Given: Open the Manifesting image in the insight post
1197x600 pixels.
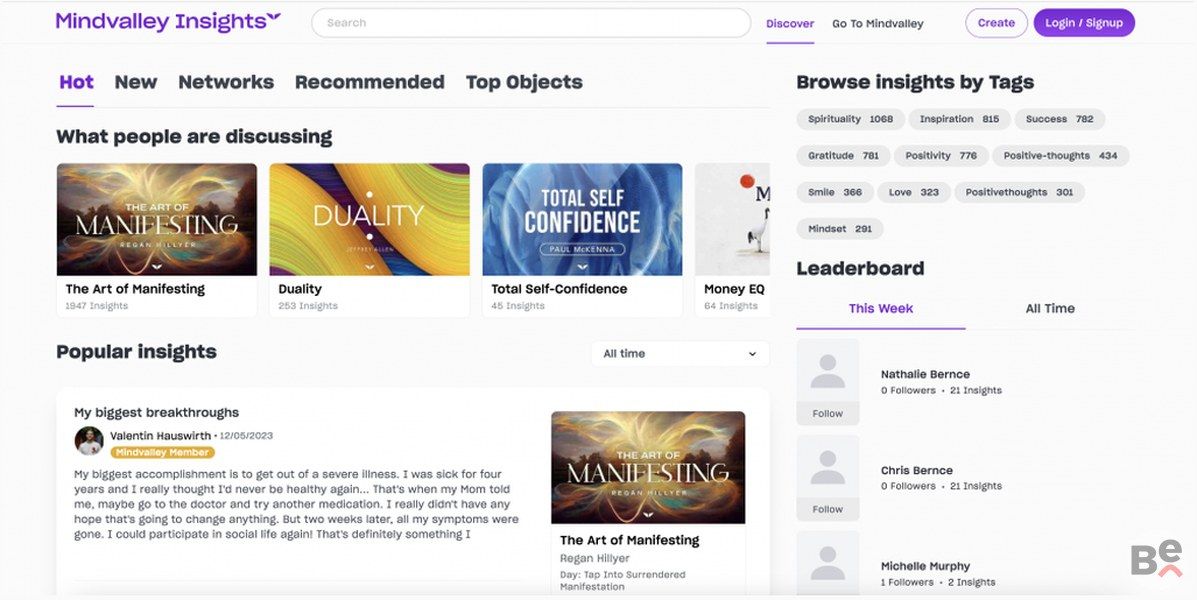Looking at the screenshot, I should [x=648, y=468].
